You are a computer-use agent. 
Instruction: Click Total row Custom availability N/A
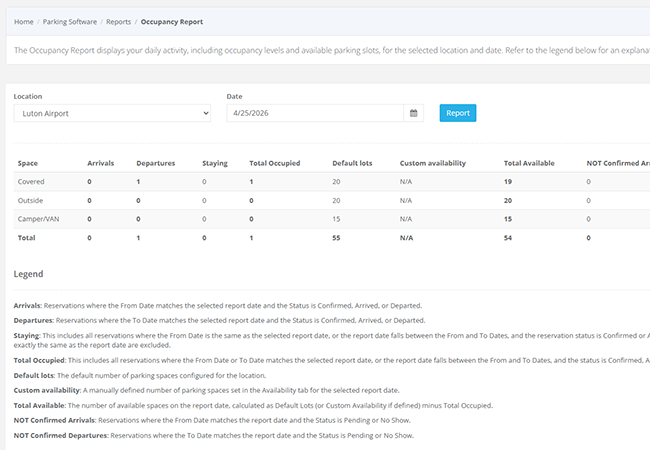point(407,238)
